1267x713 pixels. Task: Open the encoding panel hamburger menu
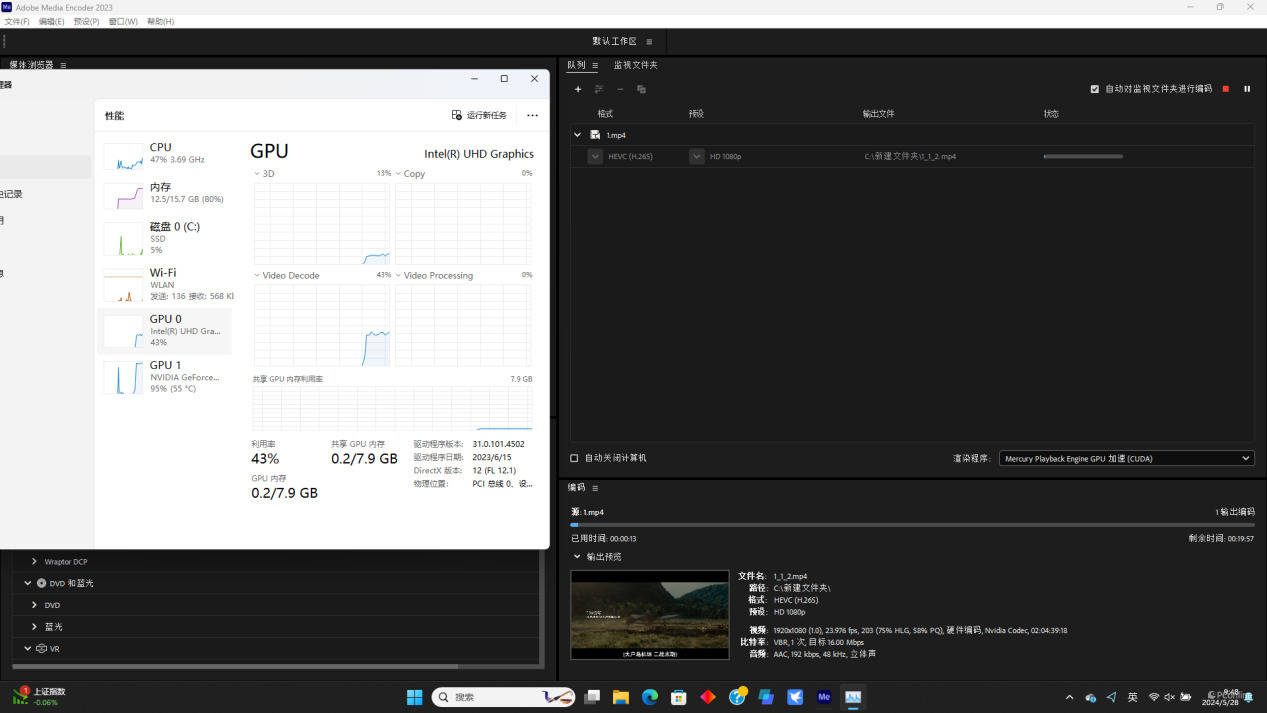click(595, 488)
